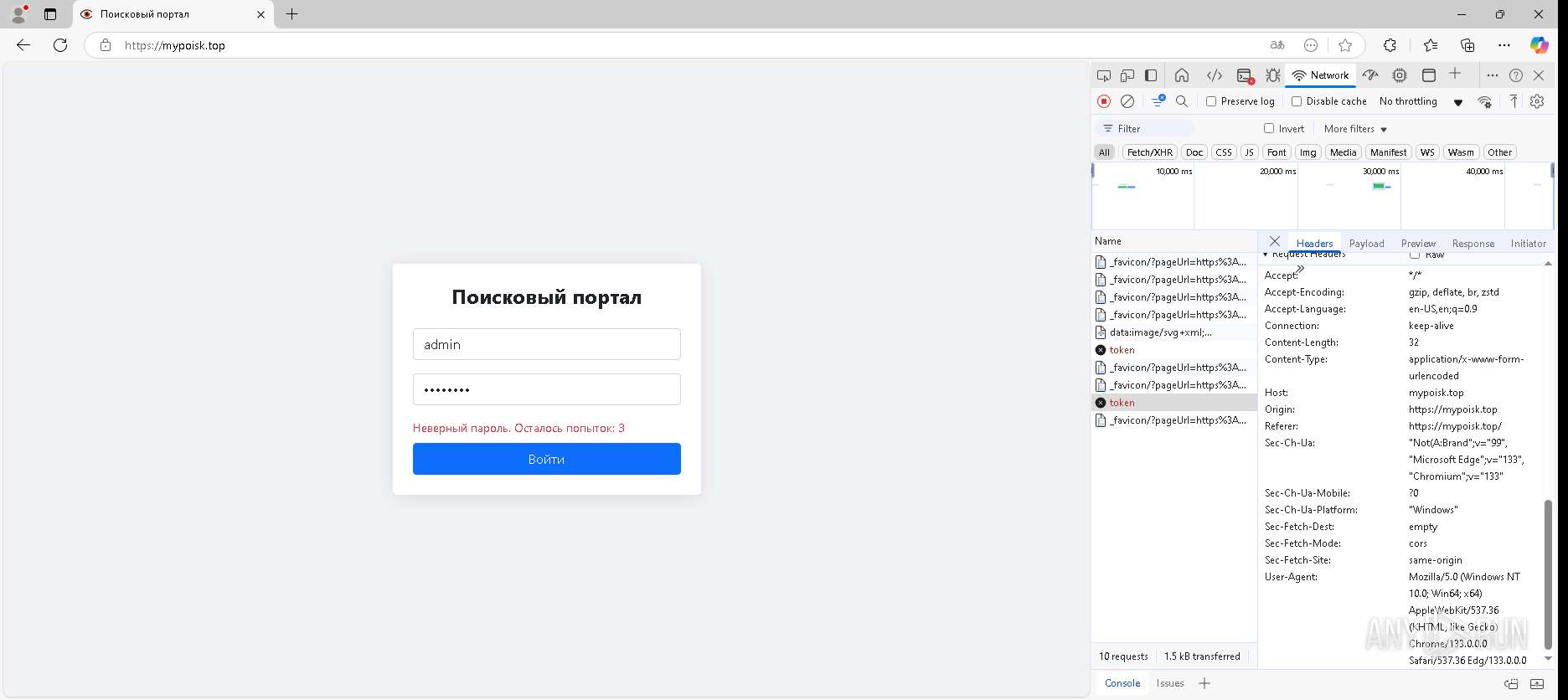
Task: Stop recording network log red button
Action: (1104, 101)
